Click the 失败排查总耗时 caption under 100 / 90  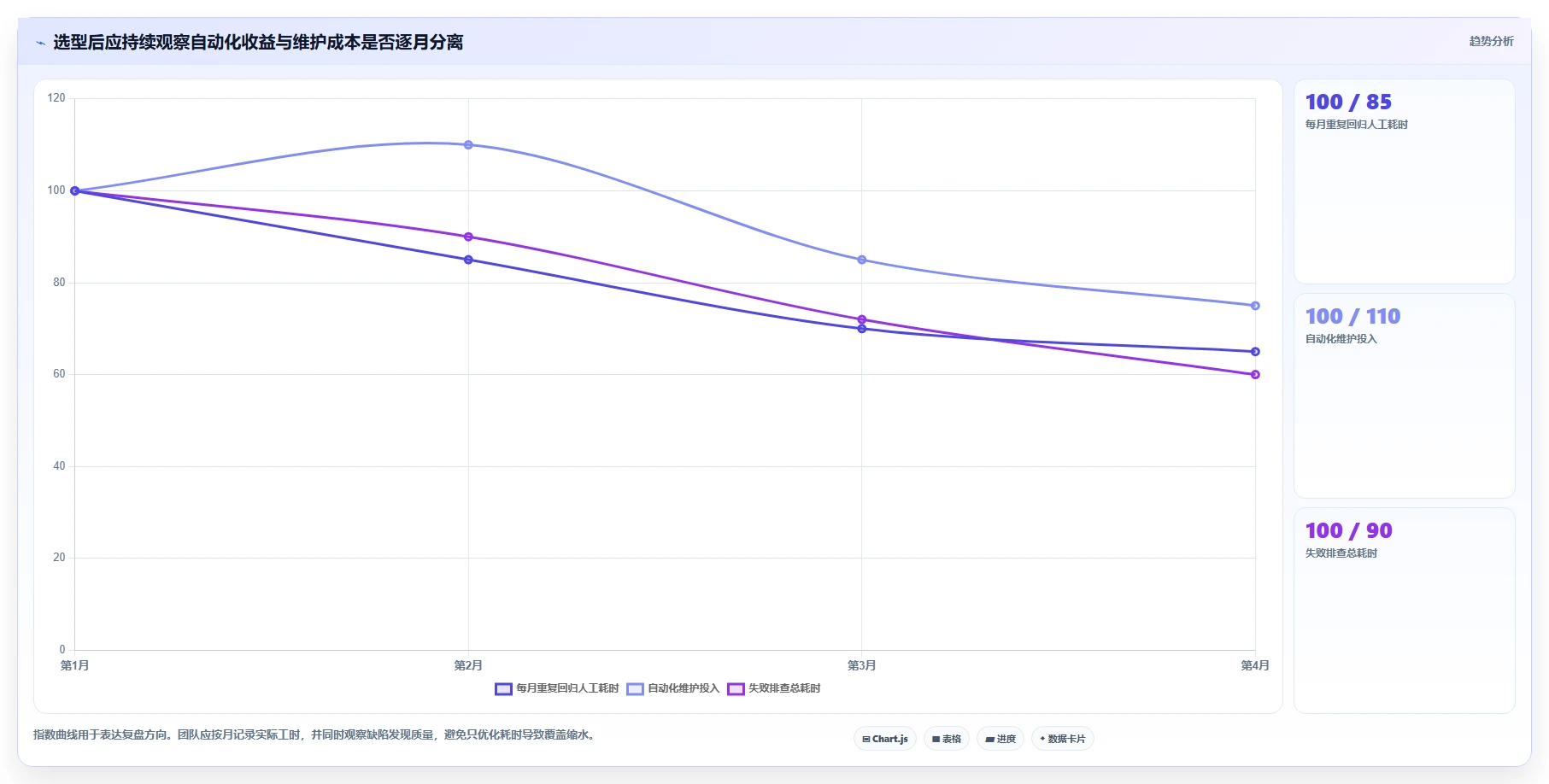(x=1341, y=553)
